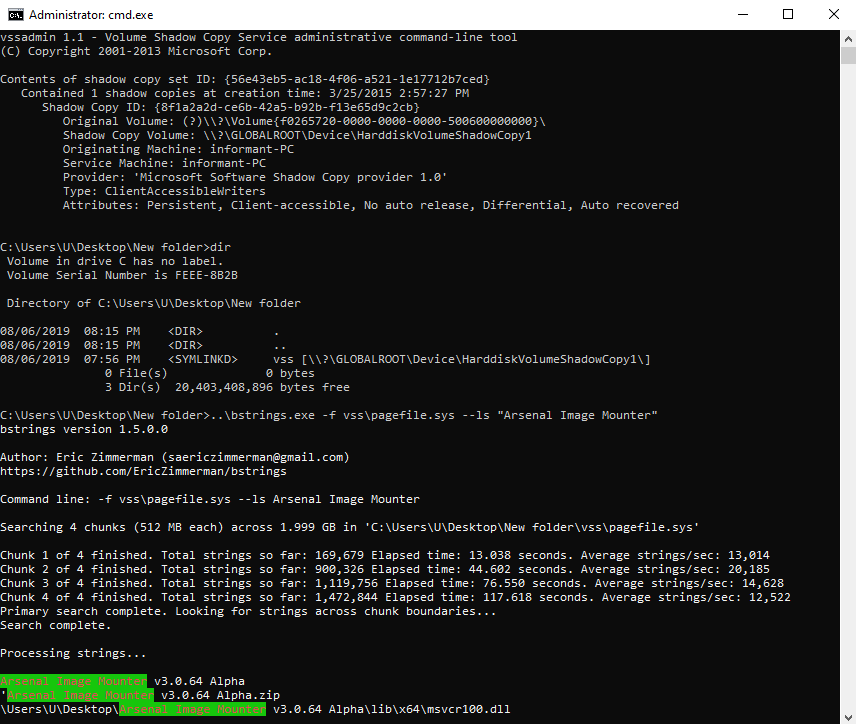Click the 'Original Volume' line
The image size is (856, 724).
304,121
